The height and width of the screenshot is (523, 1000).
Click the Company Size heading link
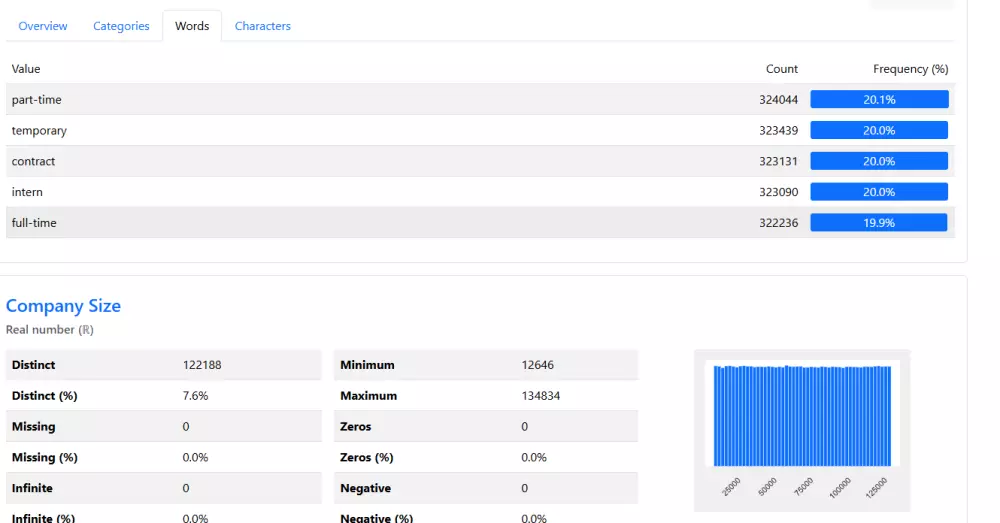point(63,306)
